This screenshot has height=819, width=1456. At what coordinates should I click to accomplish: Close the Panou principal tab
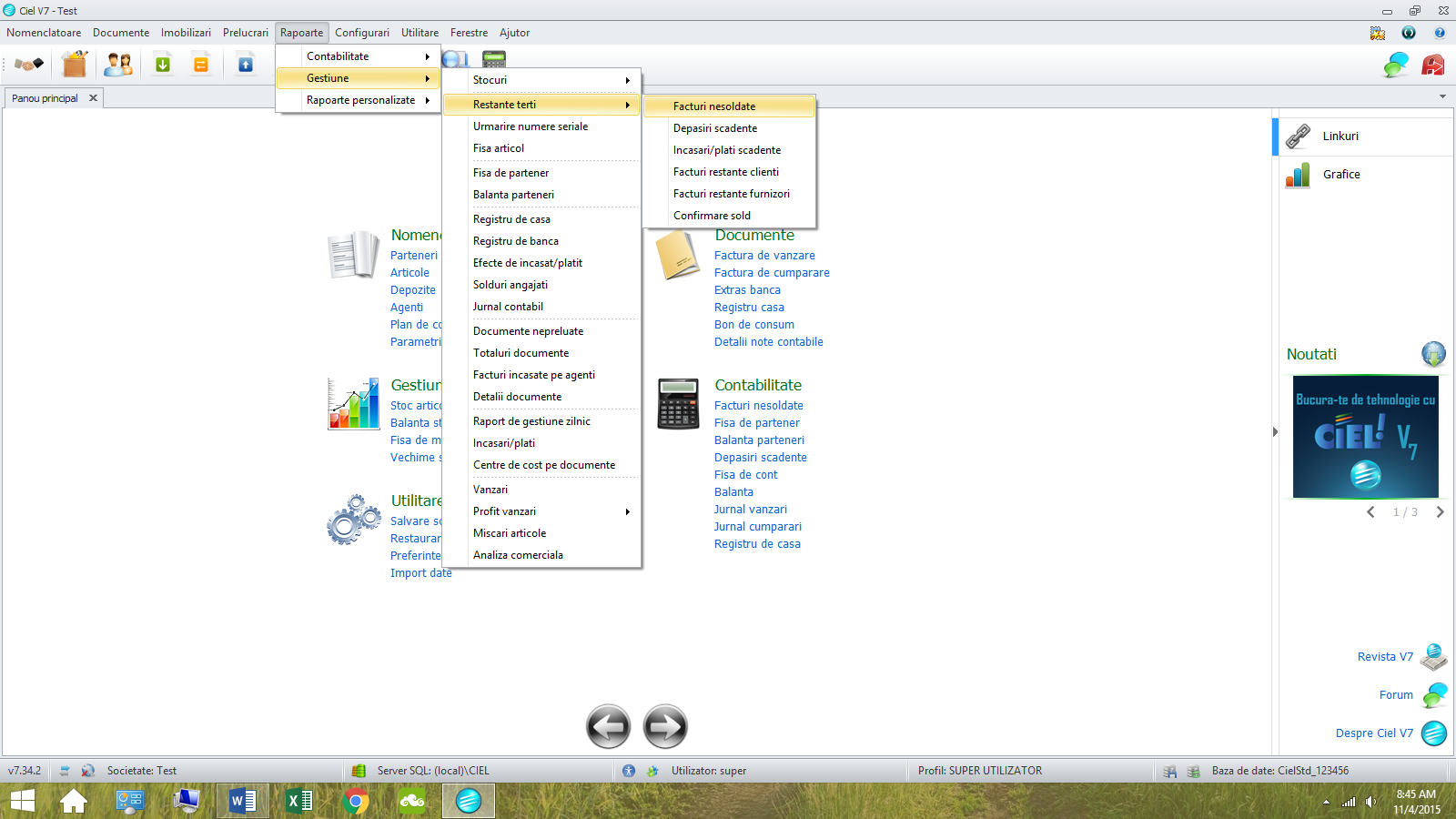(93, 98)
